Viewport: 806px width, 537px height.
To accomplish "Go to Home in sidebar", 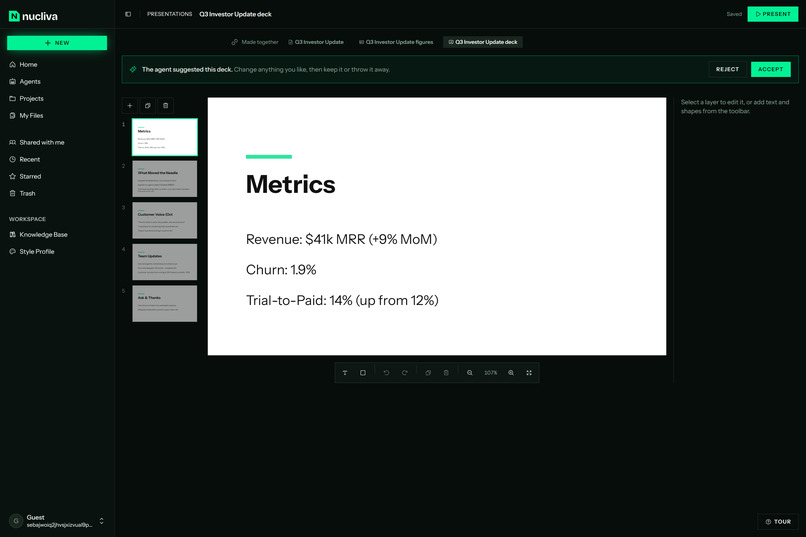I will tap(57, 65).
